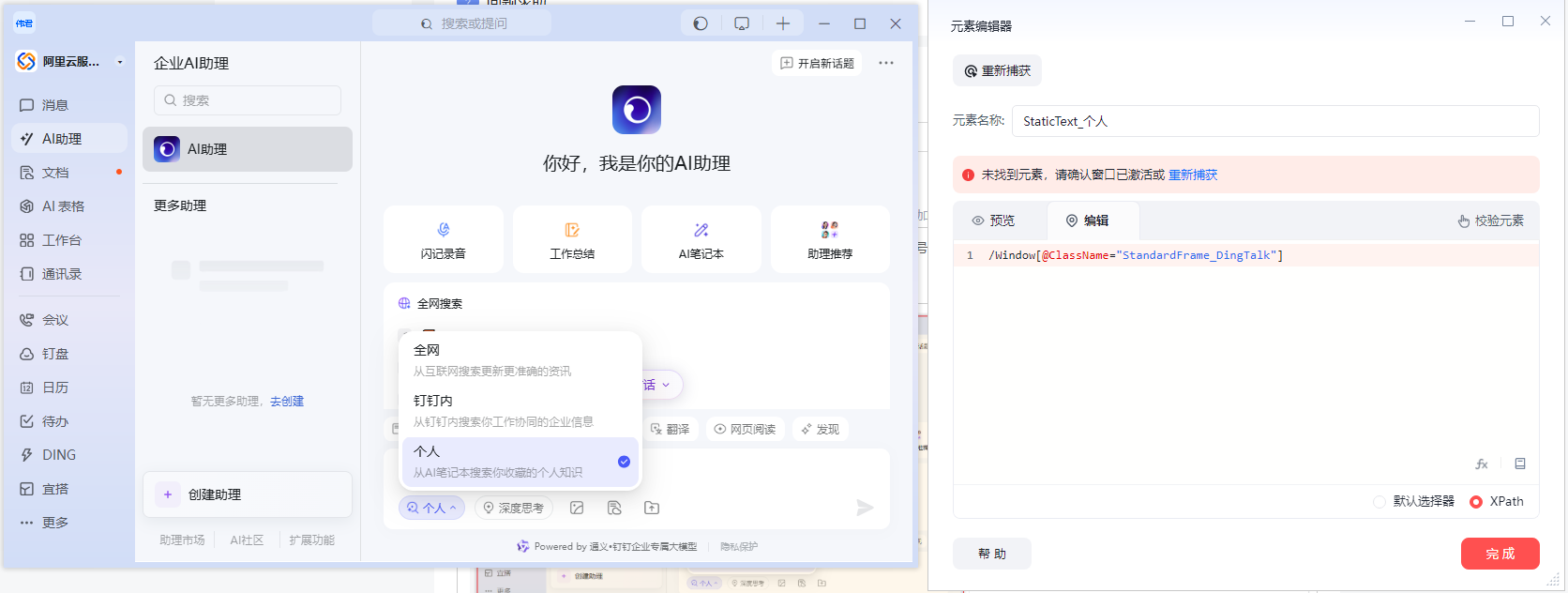Click the 搜索 field in assistant list
The width and height of the screenshot is (1568, 593).
(x=248, y=100)
